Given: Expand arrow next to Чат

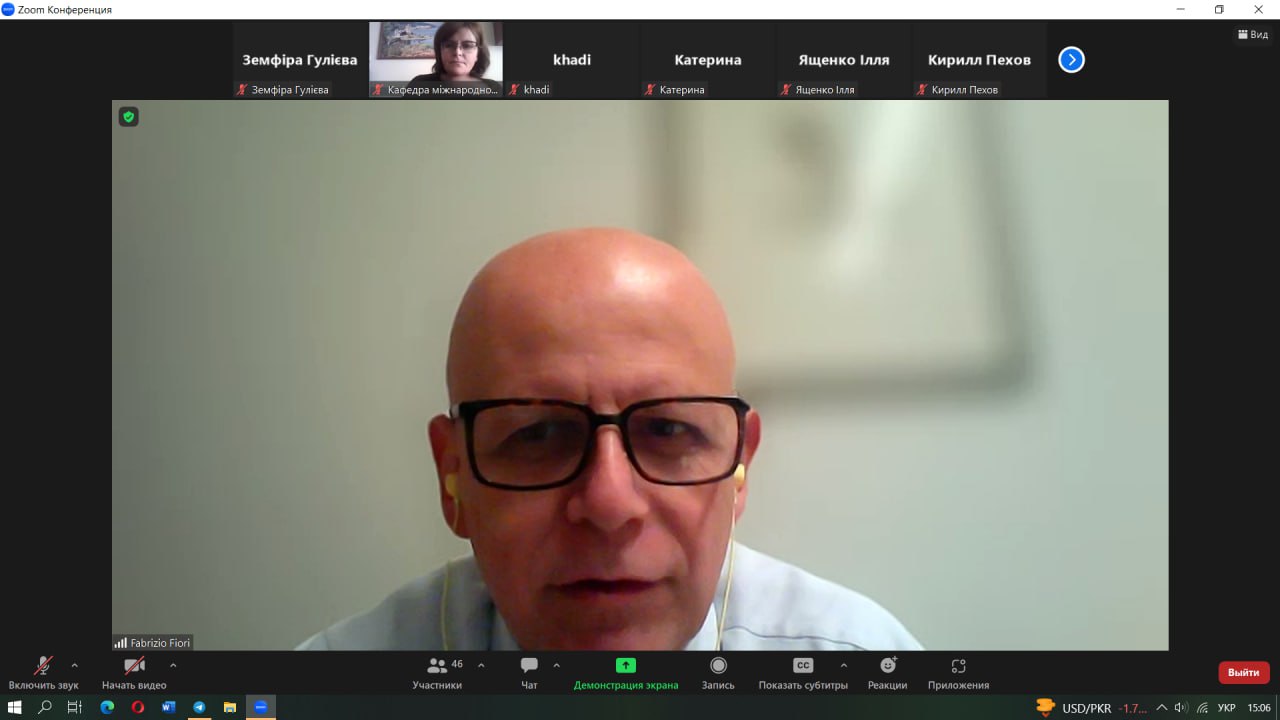Looking at the screenshot, I should tap(556, 665).
